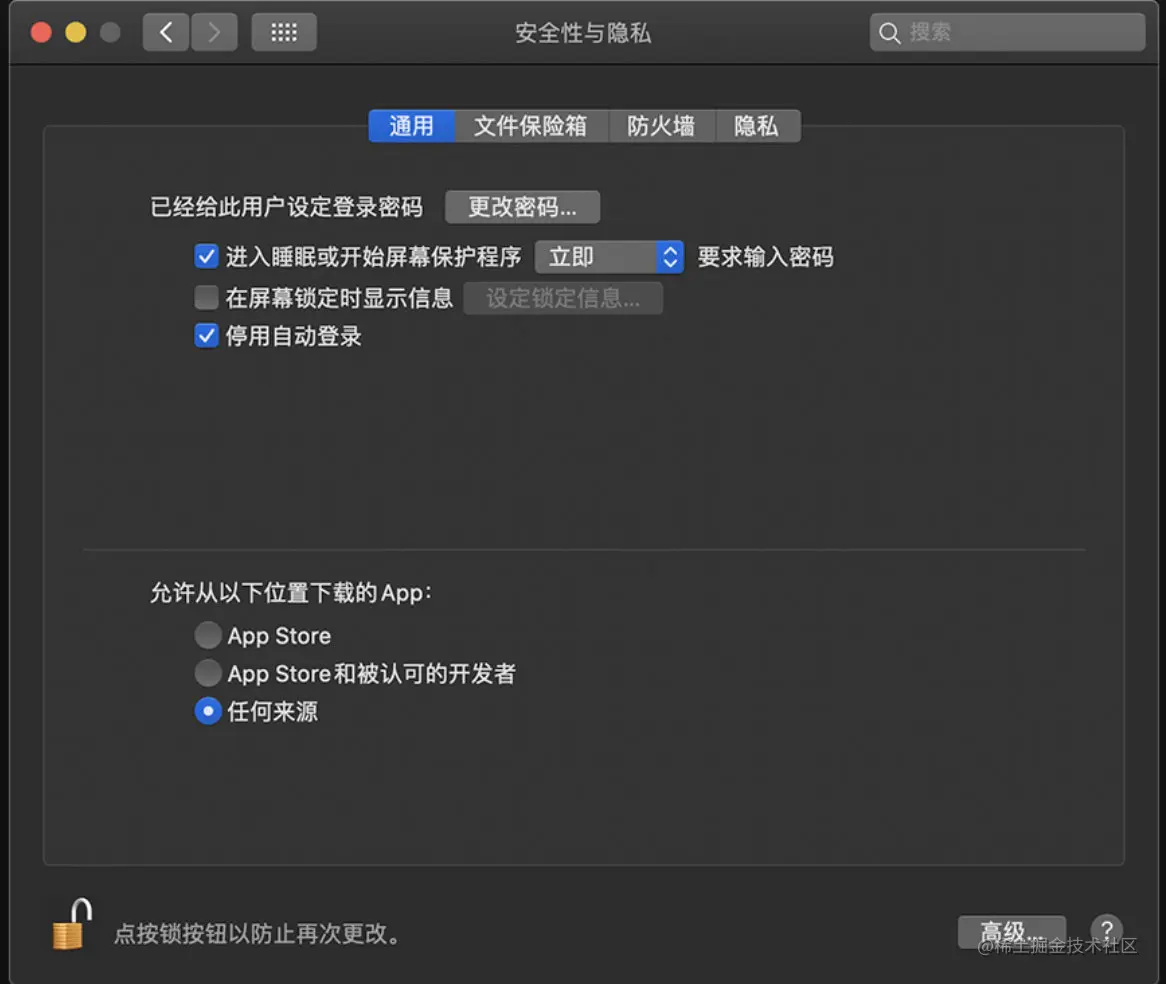
Task: Uncheck 进入睡眠或开始屏幕保护程序 checkbox
Action: point(206,256)
